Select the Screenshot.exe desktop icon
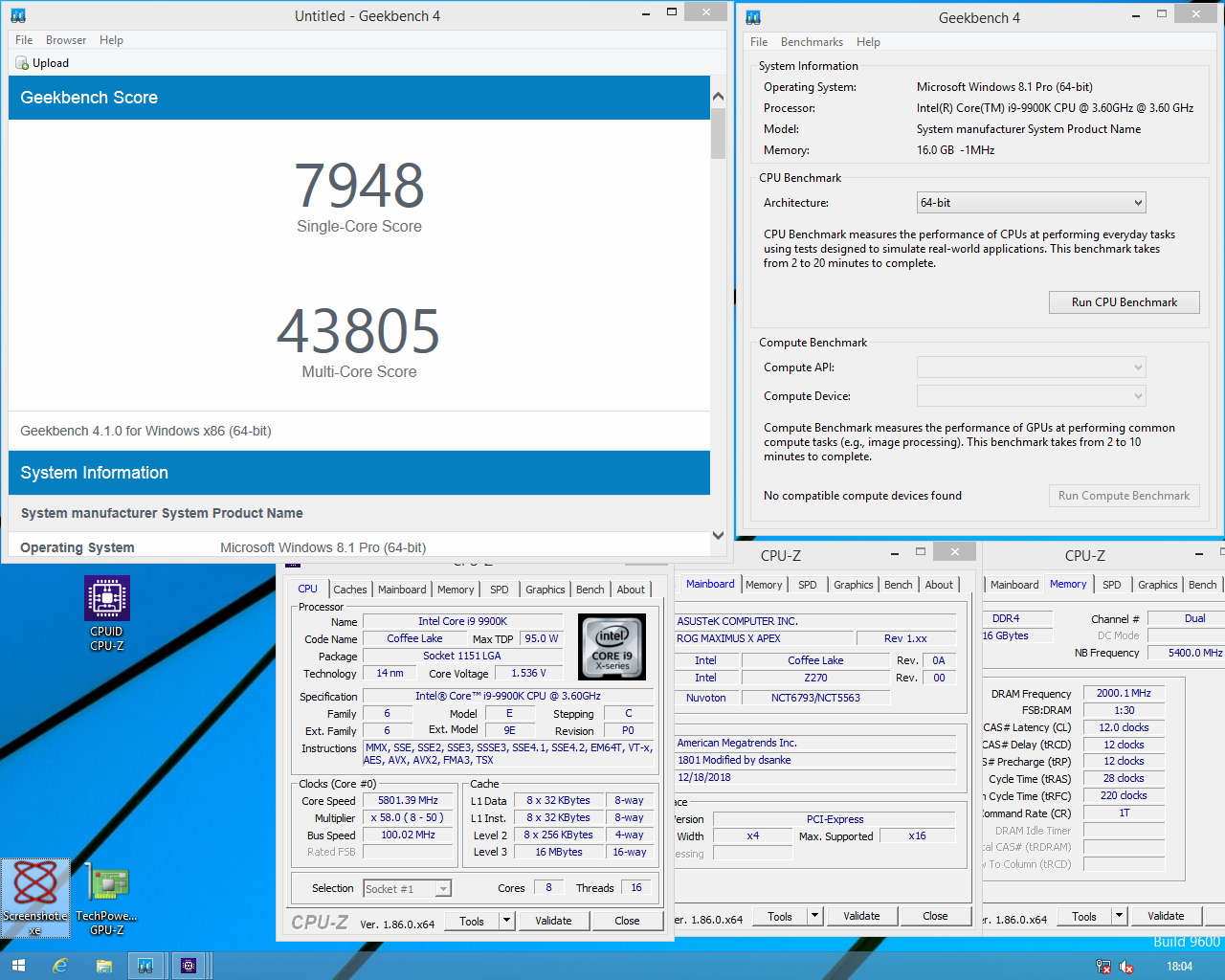The width and height of the screenshot is (1225, 980). tap(35, 898)
